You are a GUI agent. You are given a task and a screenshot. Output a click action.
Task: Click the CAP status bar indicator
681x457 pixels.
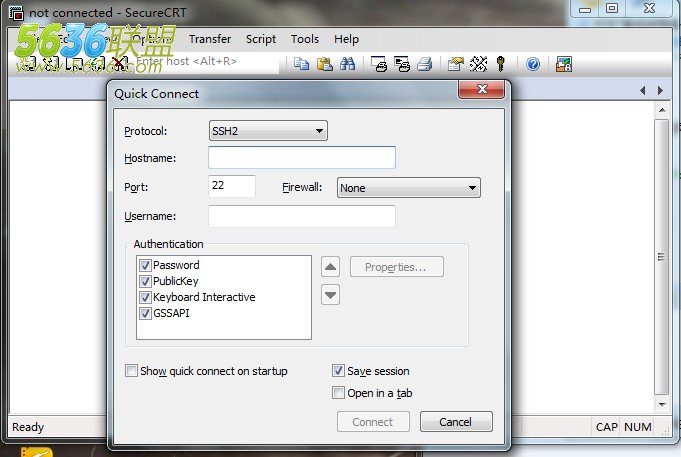(x=606, y=427)
